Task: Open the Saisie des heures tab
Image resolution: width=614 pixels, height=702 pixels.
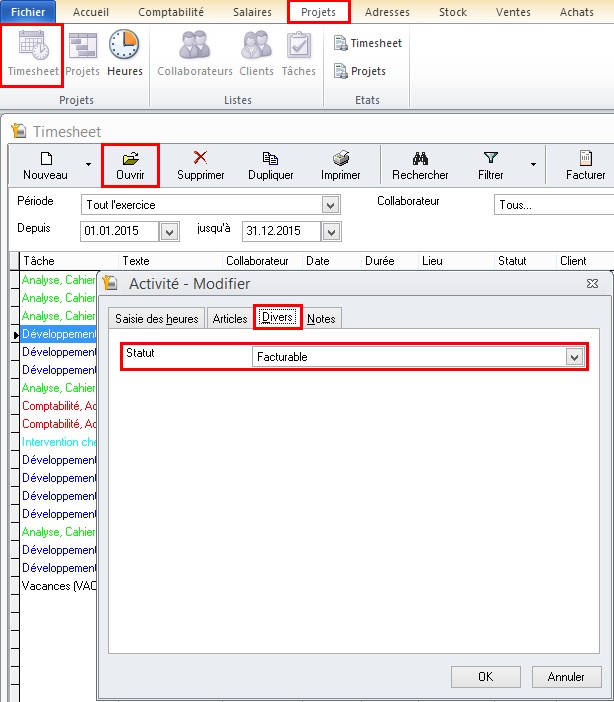Action: [x=156, y=318]
